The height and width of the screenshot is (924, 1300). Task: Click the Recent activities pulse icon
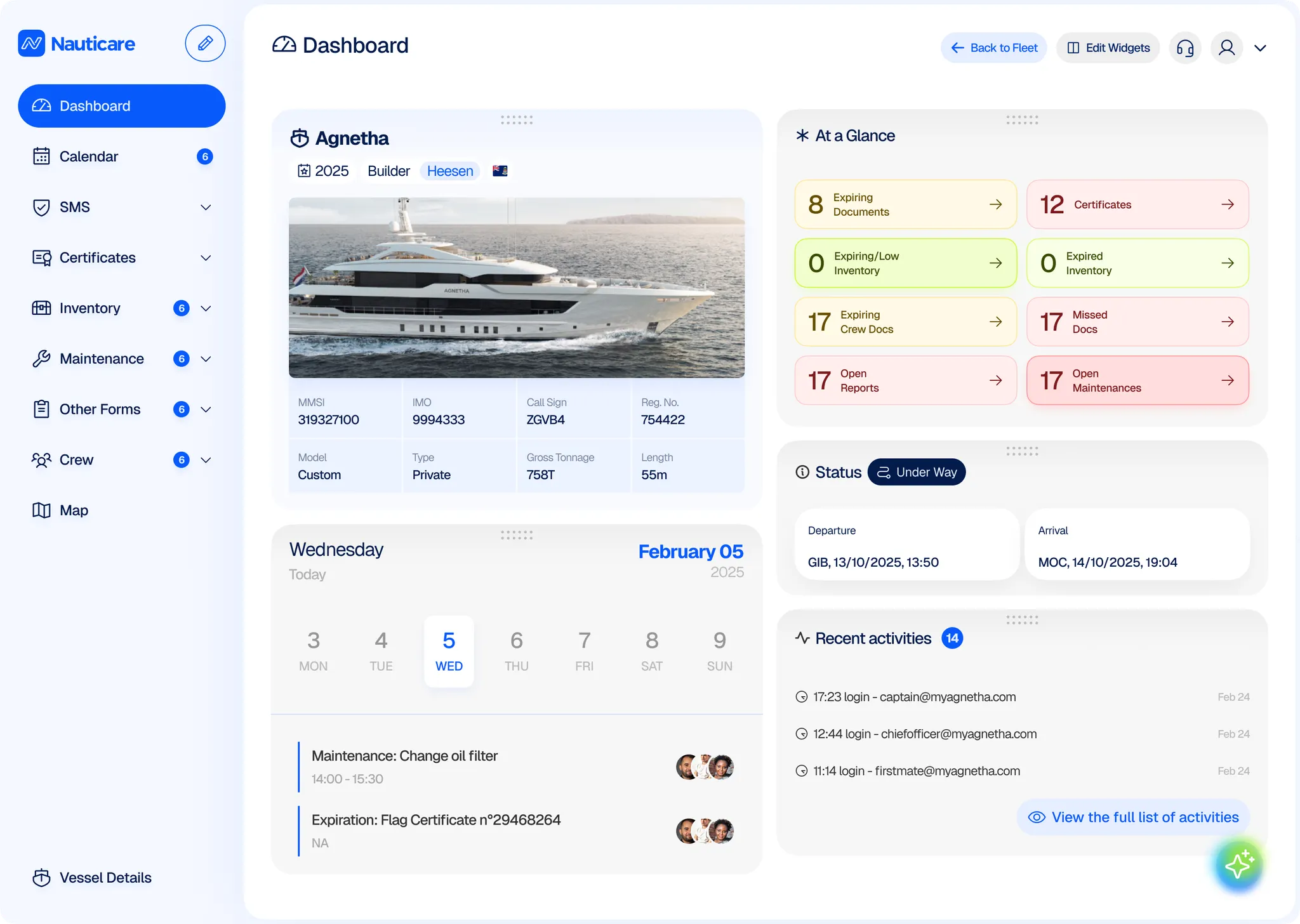pyautogui.click(x=802, y=638)
